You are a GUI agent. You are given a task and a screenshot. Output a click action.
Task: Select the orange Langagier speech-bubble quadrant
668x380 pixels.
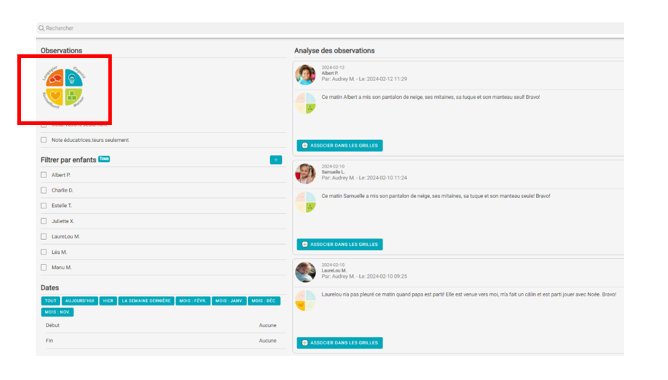[x=55, y=78]
